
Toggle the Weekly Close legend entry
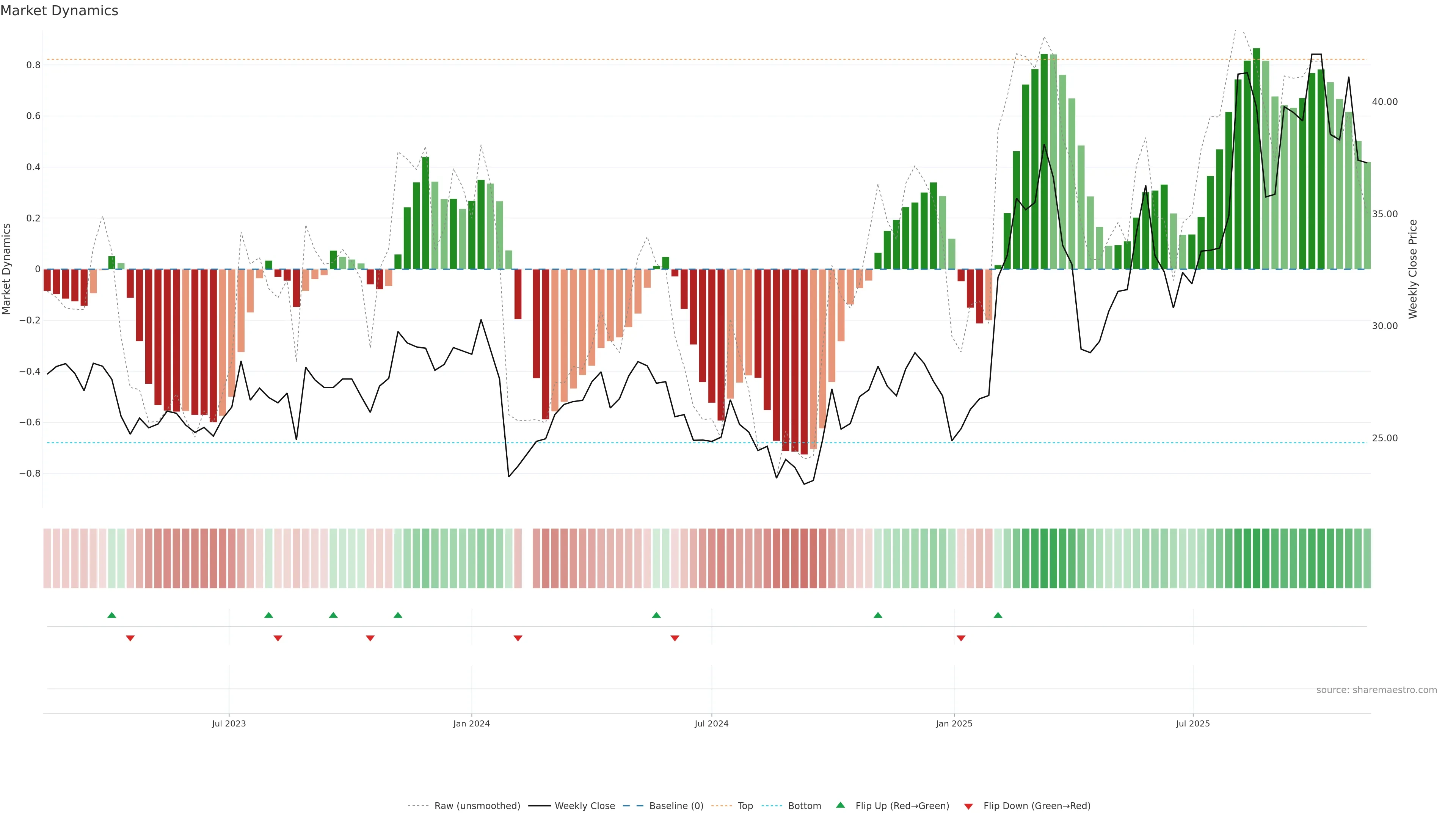[x=584, y=805]
